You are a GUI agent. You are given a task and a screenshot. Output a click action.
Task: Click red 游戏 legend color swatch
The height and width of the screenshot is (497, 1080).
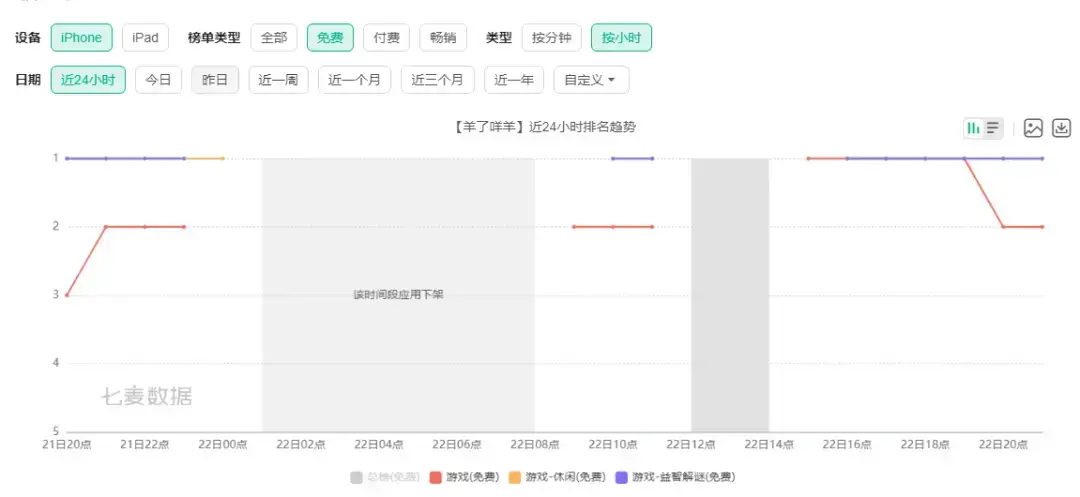[435, 477]
